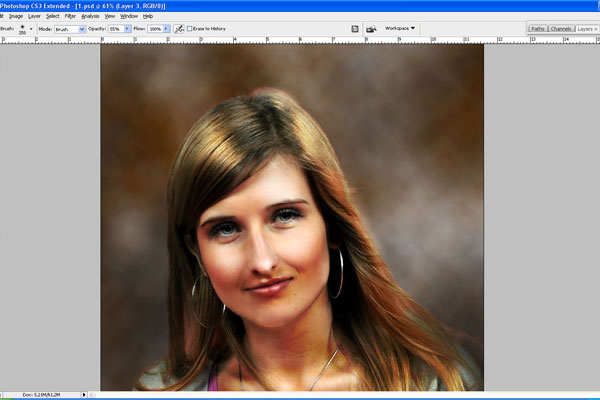Open the Opacity slider arrow
This screenshot has width=600, height=400.
tap(128, 29)
